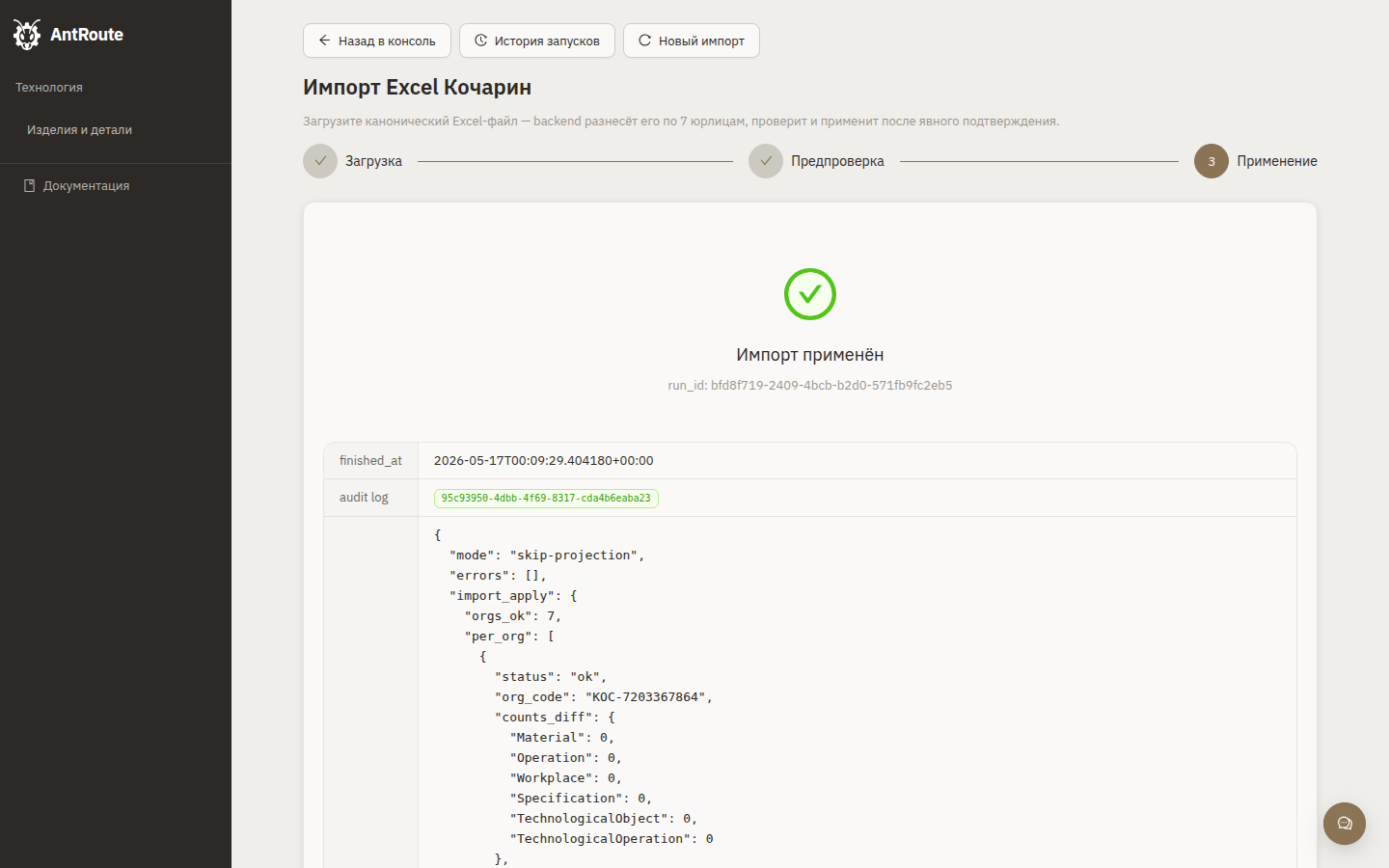The width and height of the screenshot is (1389, 868).
Task: Click the "mode": "skip-projection" line
Action: (x=547, y=556)
